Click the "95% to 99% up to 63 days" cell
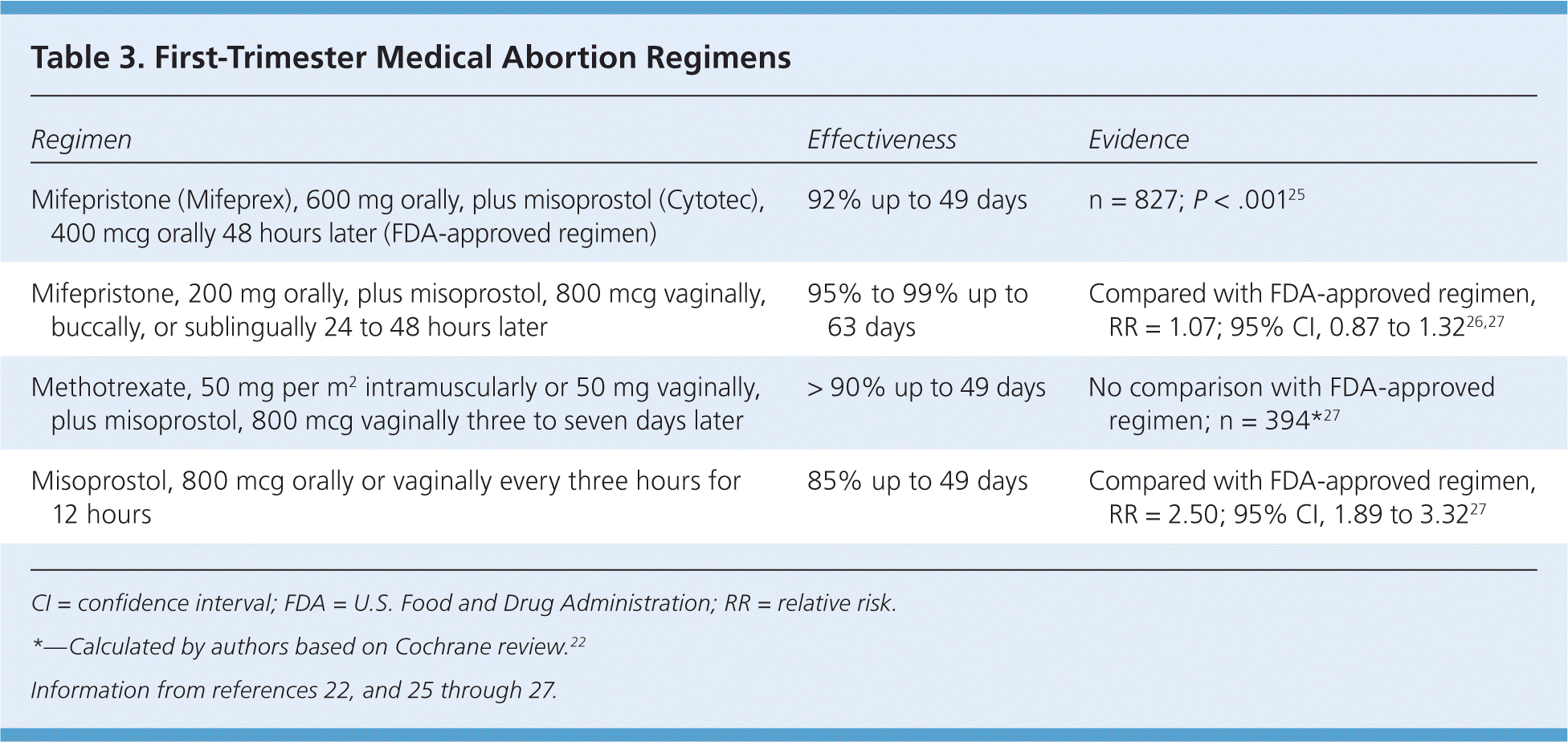The height and width of the screenshot is (742, 1568). (917, 310)
